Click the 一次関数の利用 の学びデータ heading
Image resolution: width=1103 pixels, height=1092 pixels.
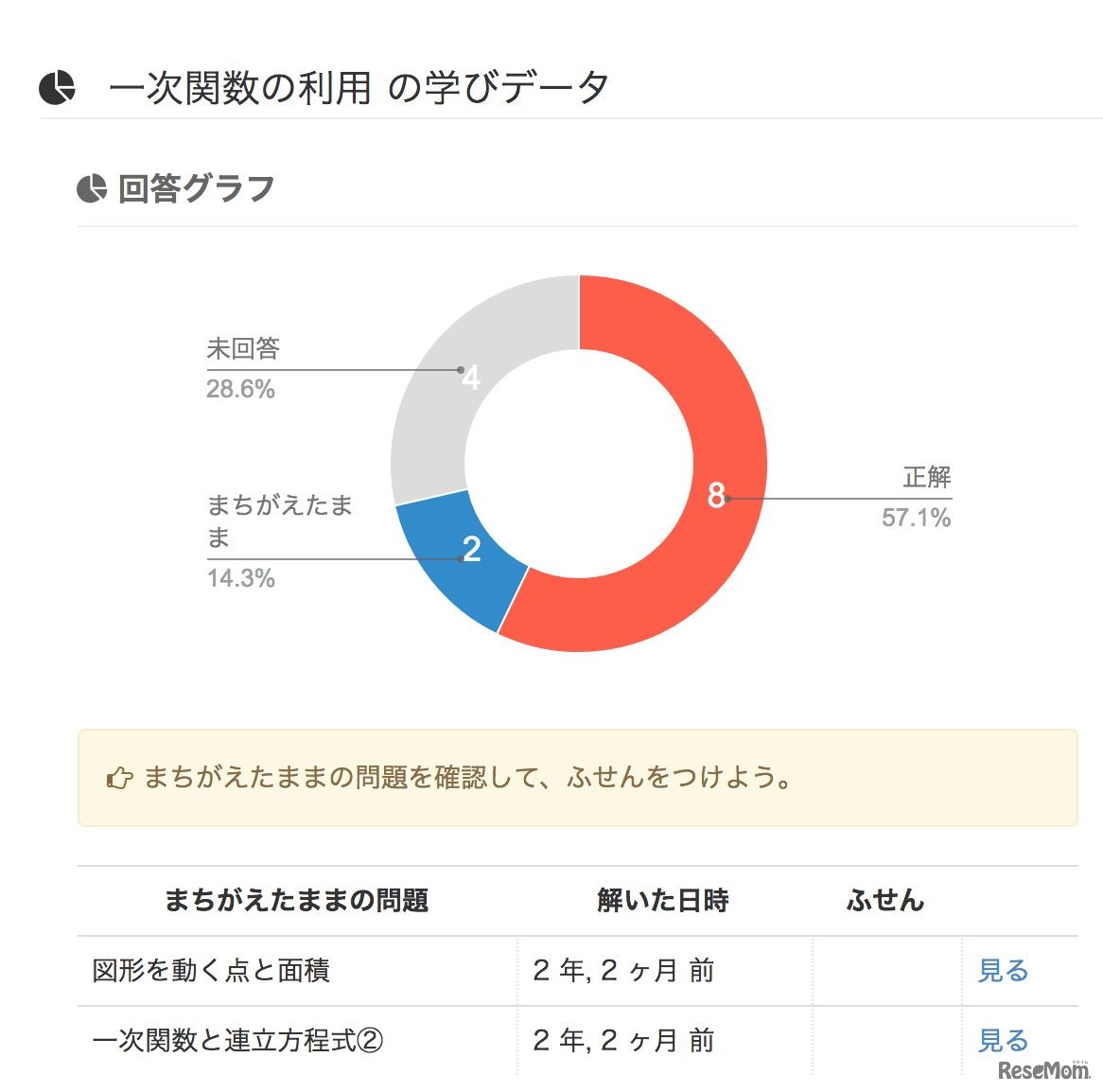coord(359,88)
